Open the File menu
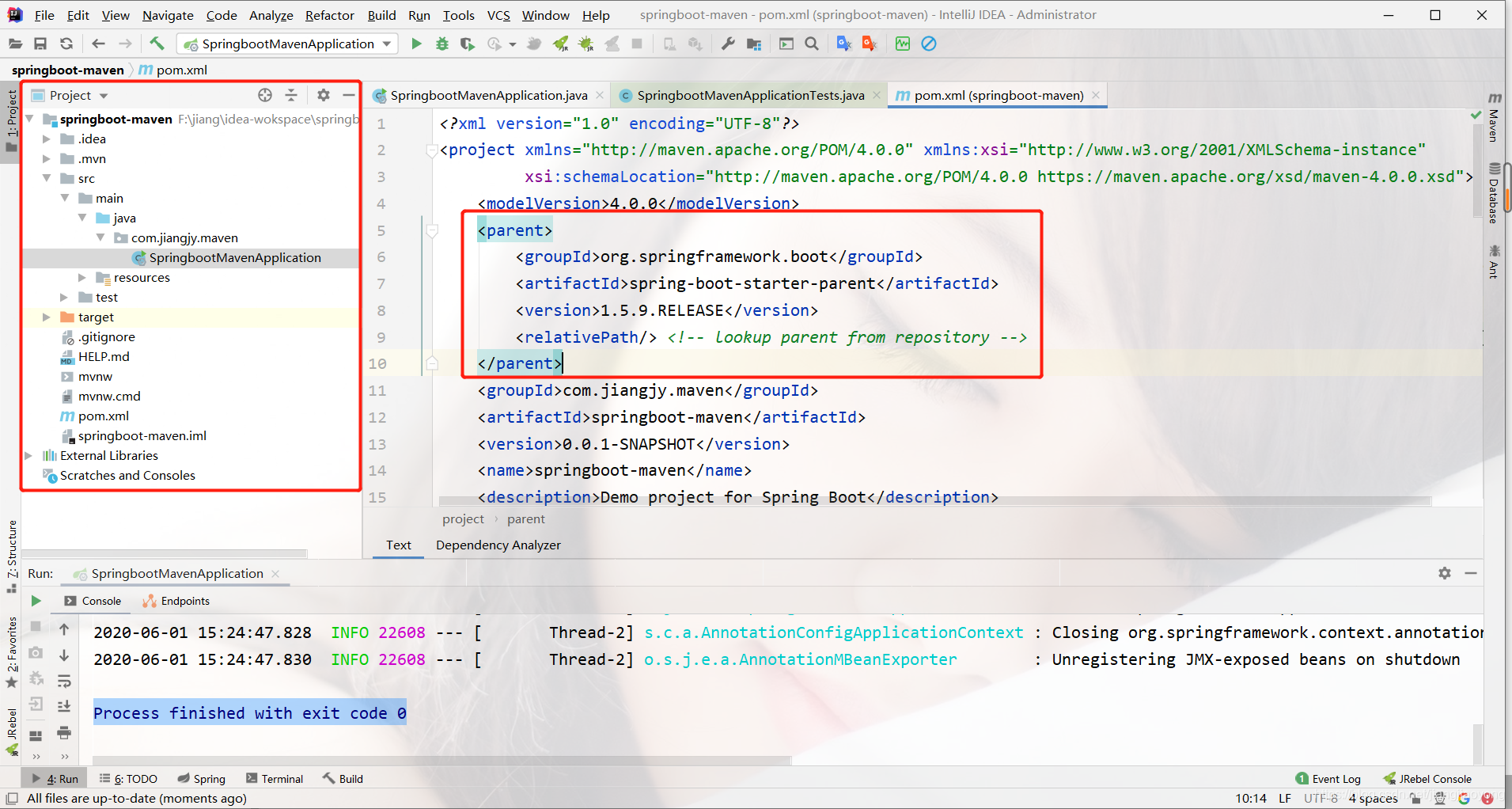Viewport: 1512px width, 809px height. (44, 15)
